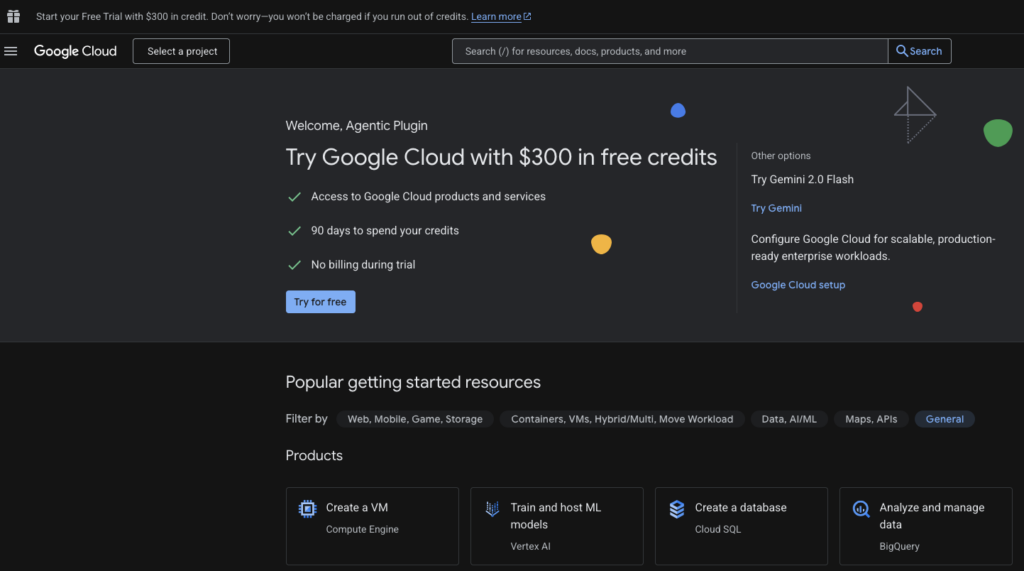Click the BigQuery icon on Analyze and manage data card
The height and width of the screenshot is (571, 1024).
coord(861,509)
